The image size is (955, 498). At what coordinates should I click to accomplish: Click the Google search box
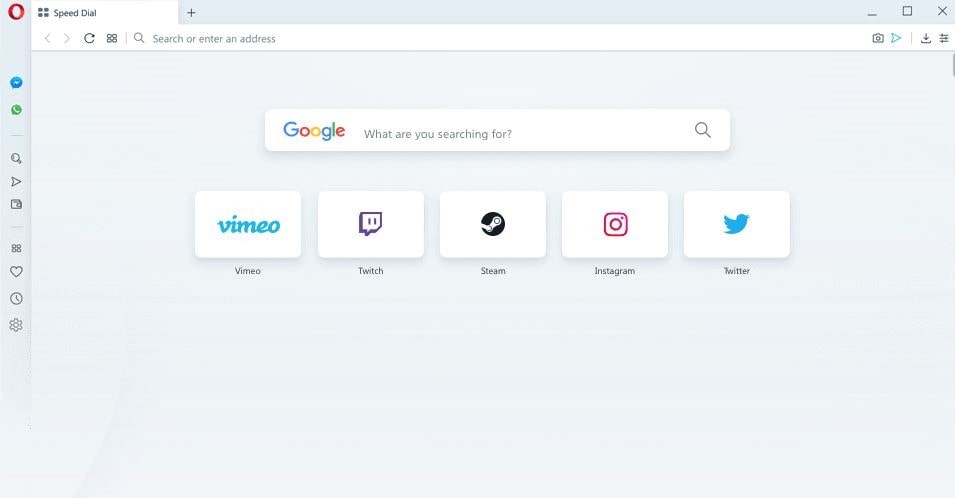click(x=497, y=130)
